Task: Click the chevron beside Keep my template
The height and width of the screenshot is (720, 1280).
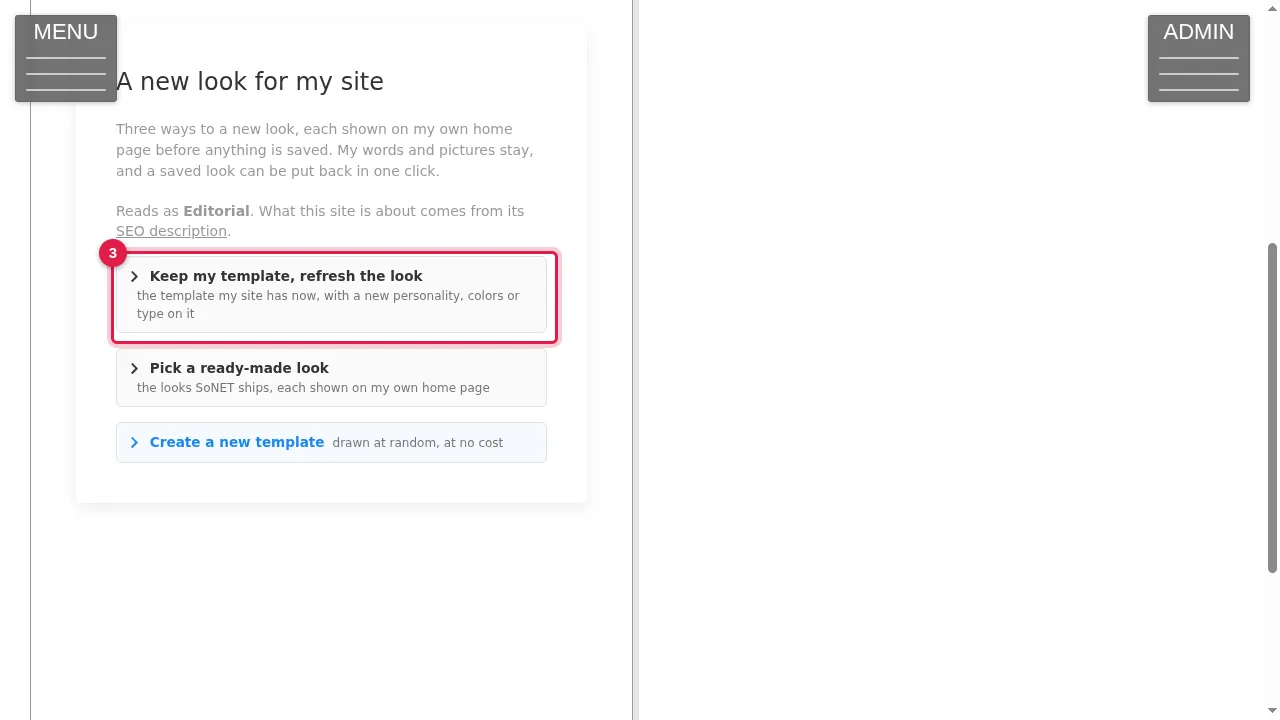Action: (x=134, y=276)
